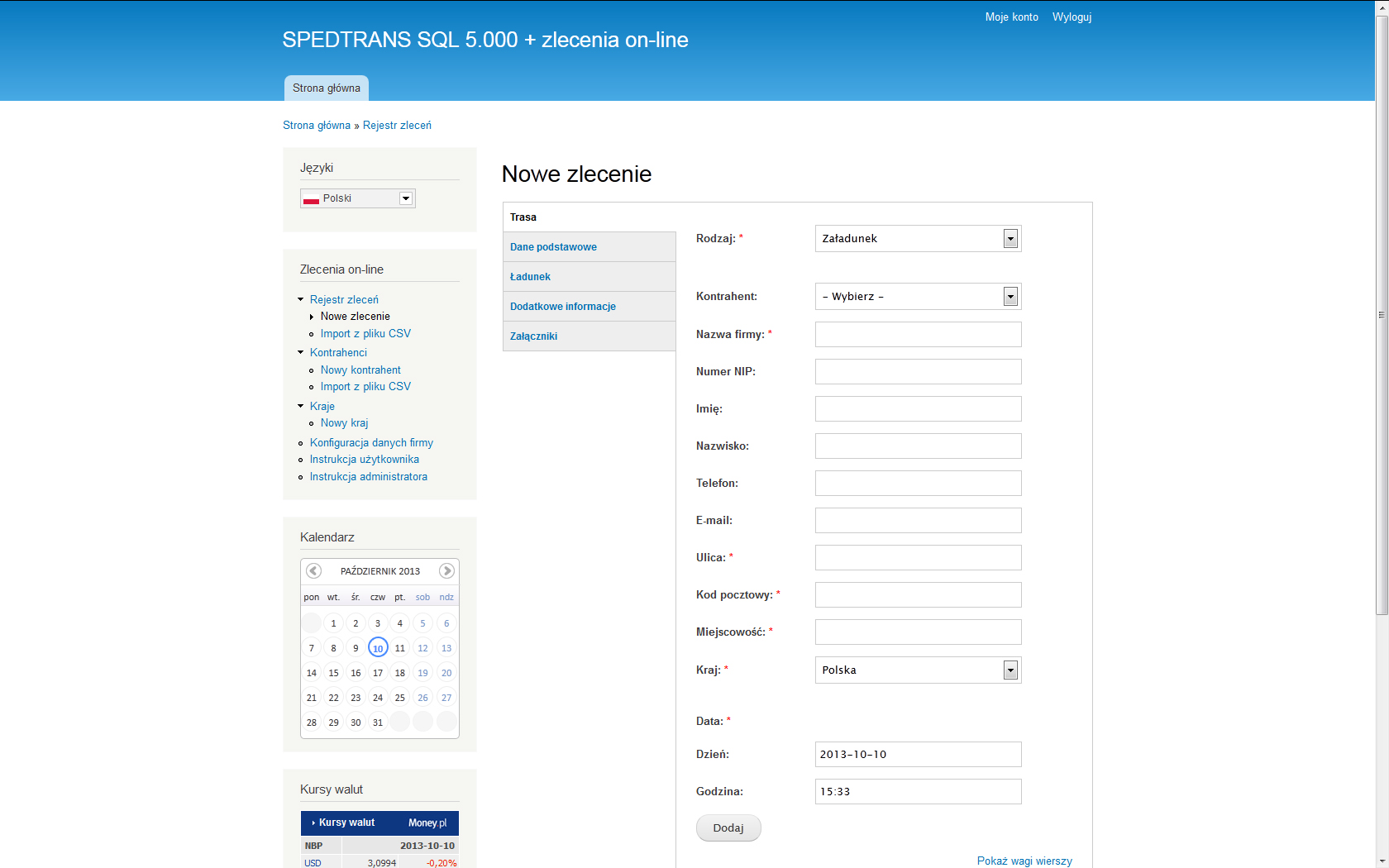Collapse the Kontrahenci tree arrow

pos(301,352)
